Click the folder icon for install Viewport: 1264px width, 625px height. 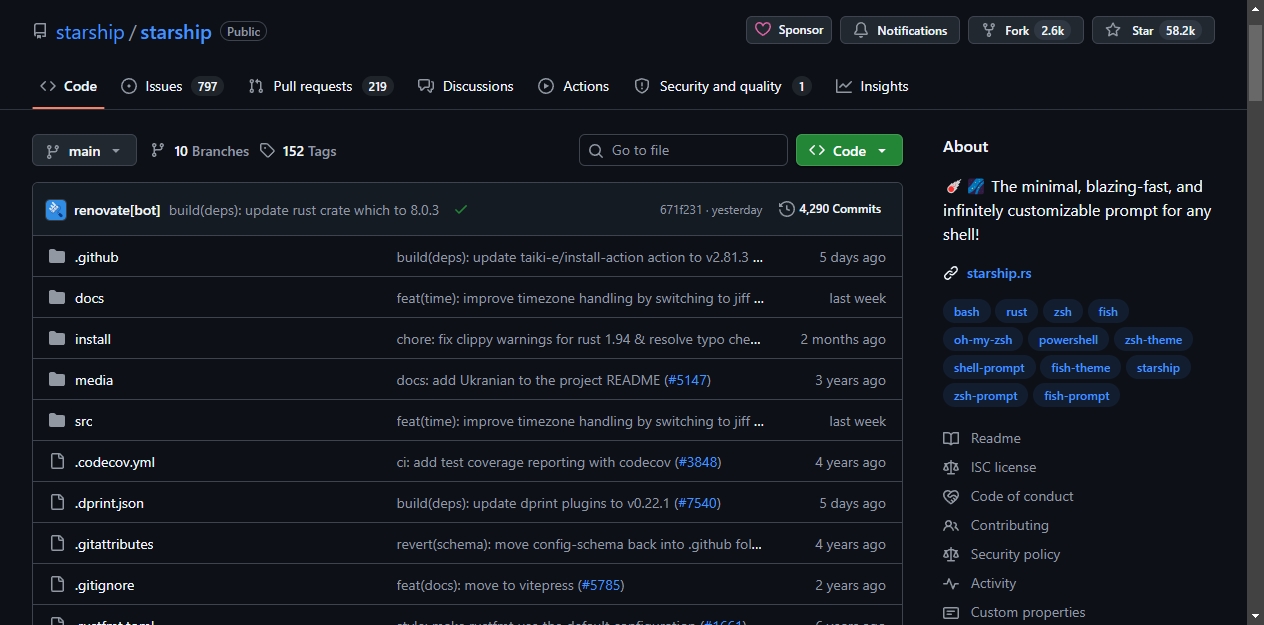(57, 339)
